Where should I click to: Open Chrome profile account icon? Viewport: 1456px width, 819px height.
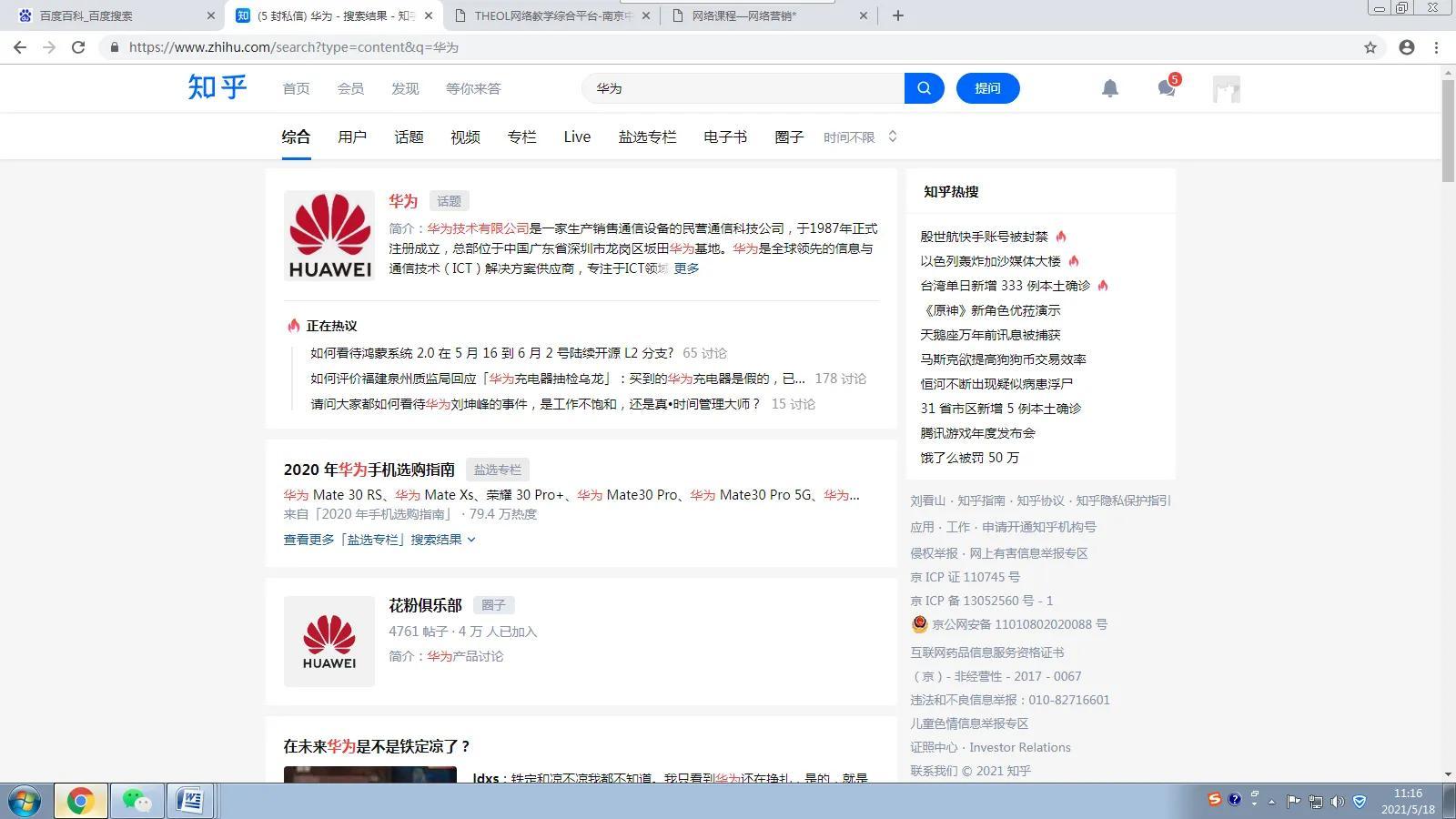point(1407,47)
